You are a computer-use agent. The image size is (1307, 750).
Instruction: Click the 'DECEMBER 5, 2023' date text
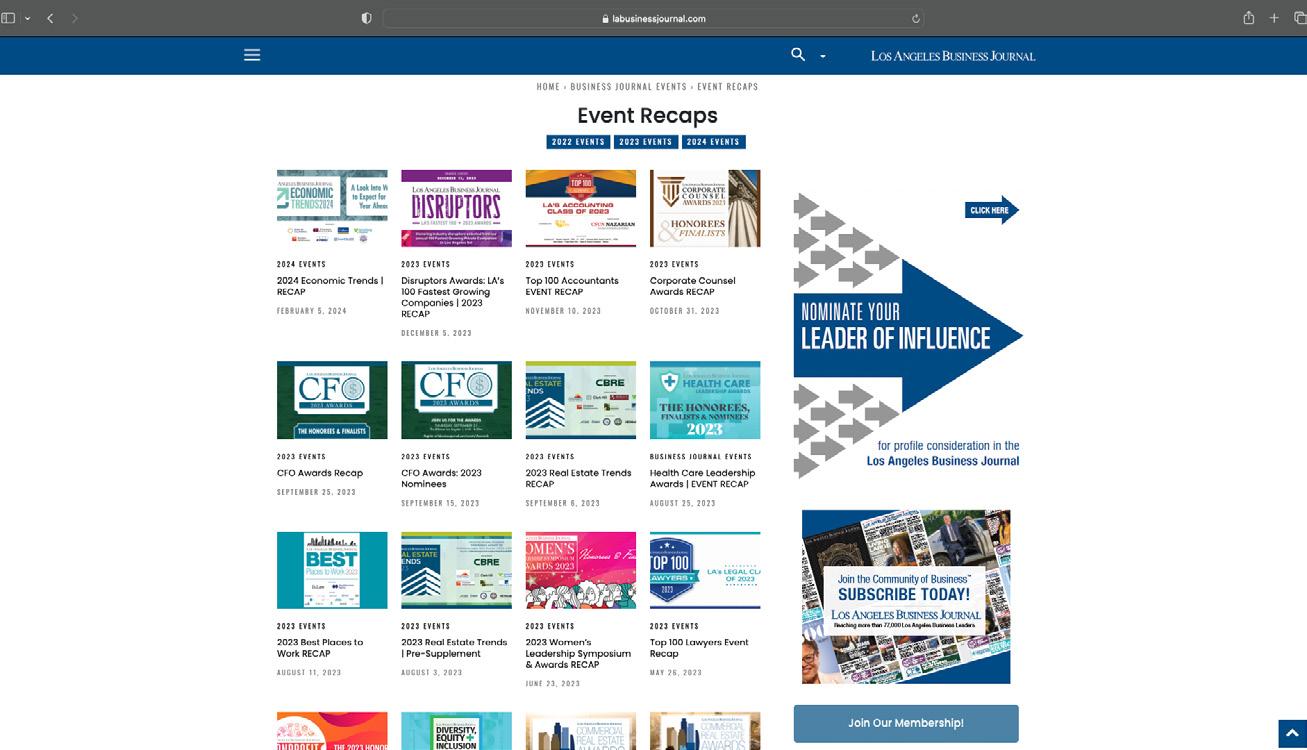436,333
